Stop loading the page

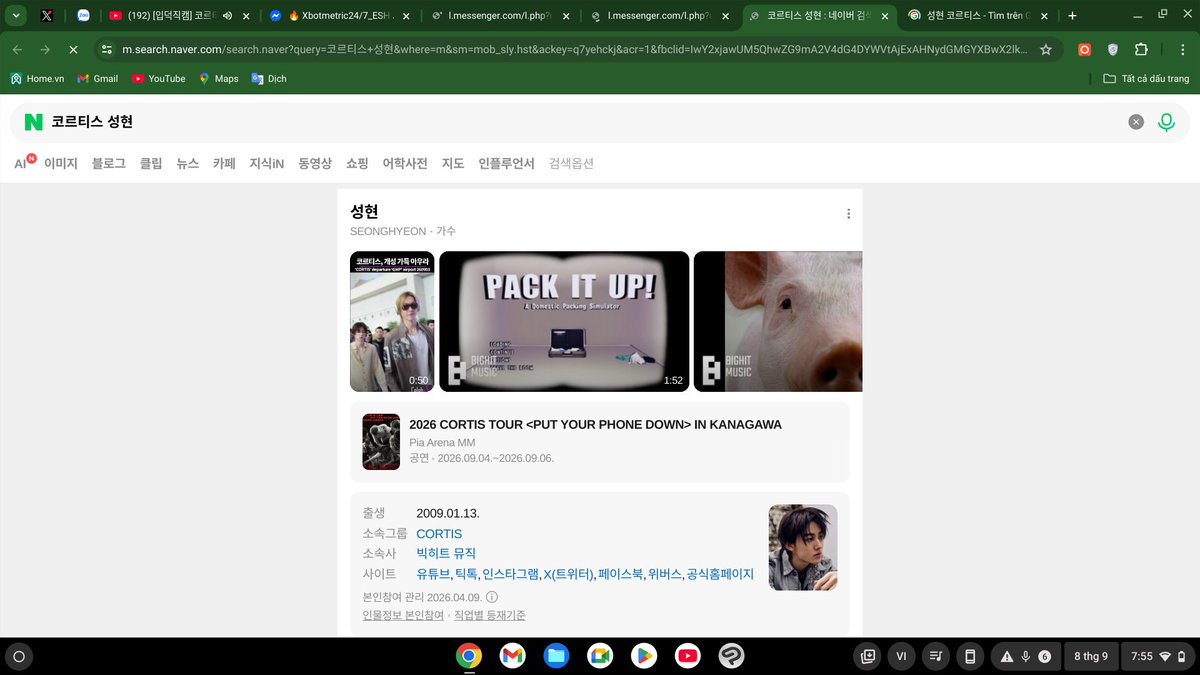(x=72, y=49)
